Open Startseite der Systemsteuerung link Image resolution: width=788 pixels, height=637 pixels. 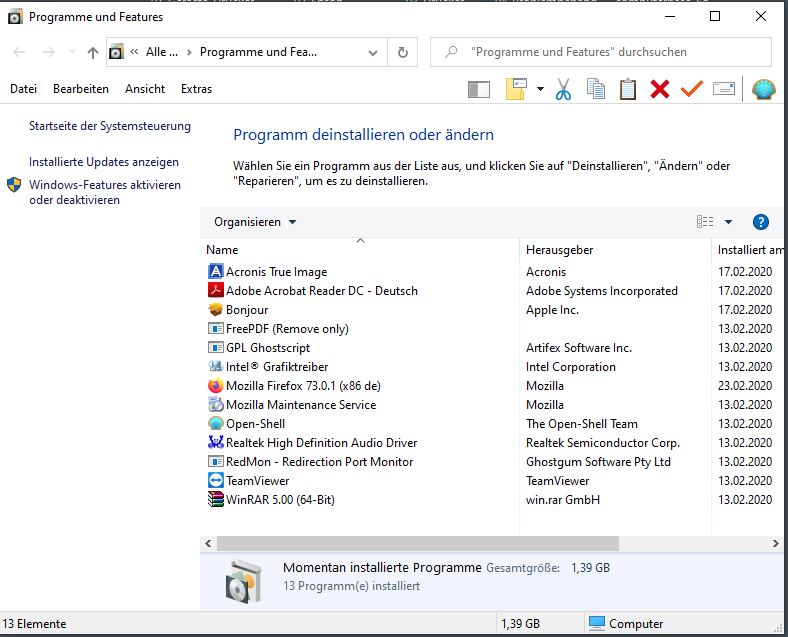tap(110, 126)
